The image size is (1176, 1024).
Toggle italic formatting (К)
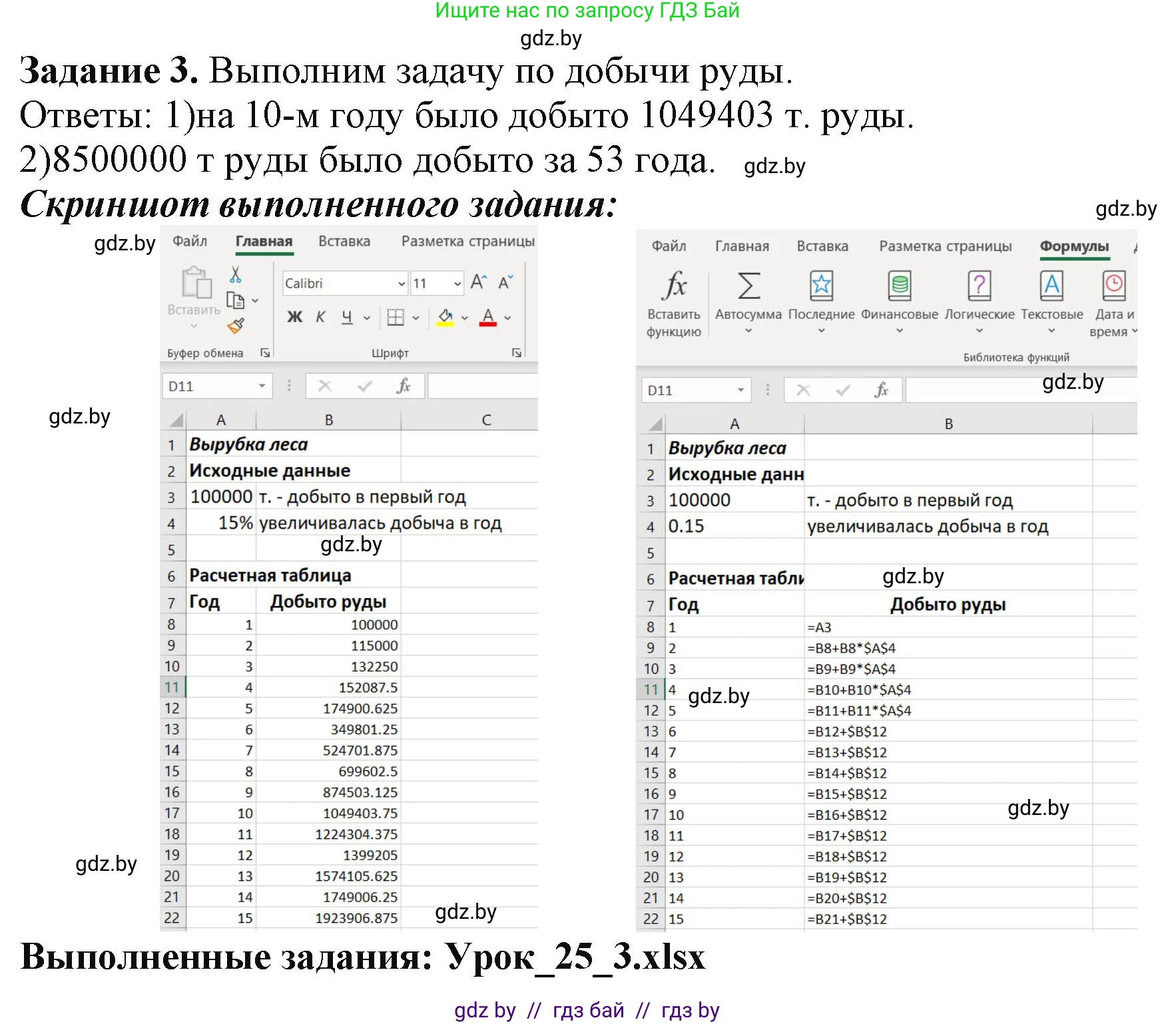click(320, 317)
